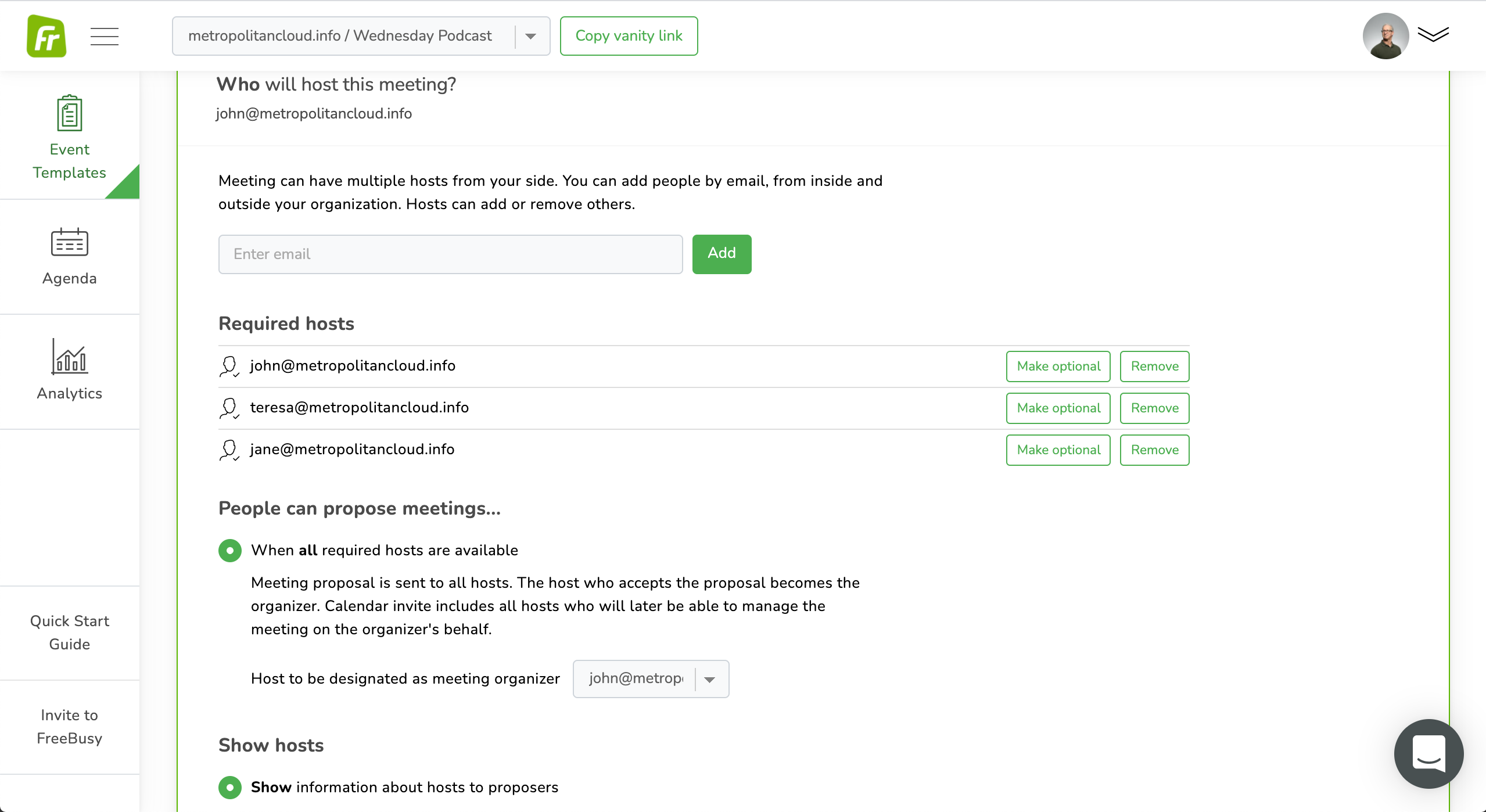Open Event Templates clipboard icon
The image size is (1486, 812).
click(x=70, y=113)
